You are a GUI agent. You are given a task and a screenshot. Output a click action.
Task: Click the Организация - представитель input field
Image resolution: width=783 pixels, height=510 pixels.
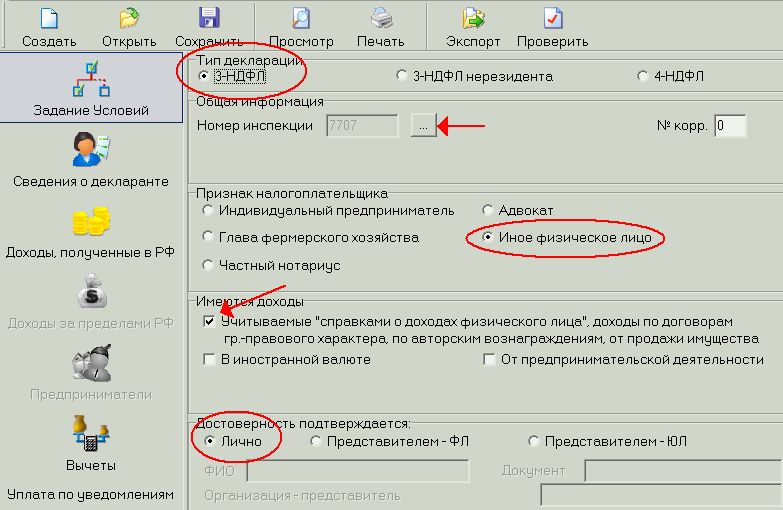(661, 496)
